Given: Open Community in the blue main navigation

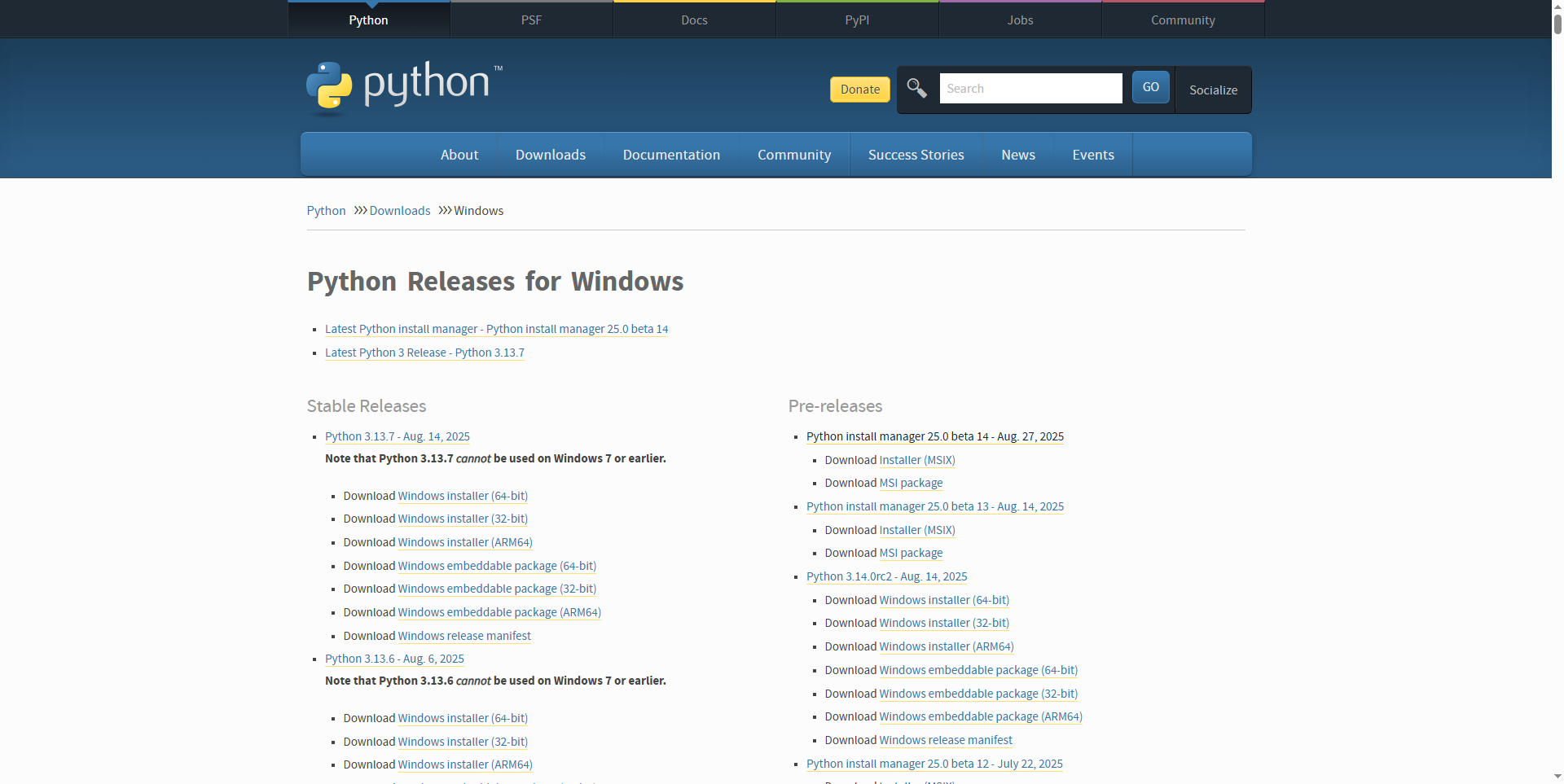Looking at the screenshot, I should click(x=794, y=155).
